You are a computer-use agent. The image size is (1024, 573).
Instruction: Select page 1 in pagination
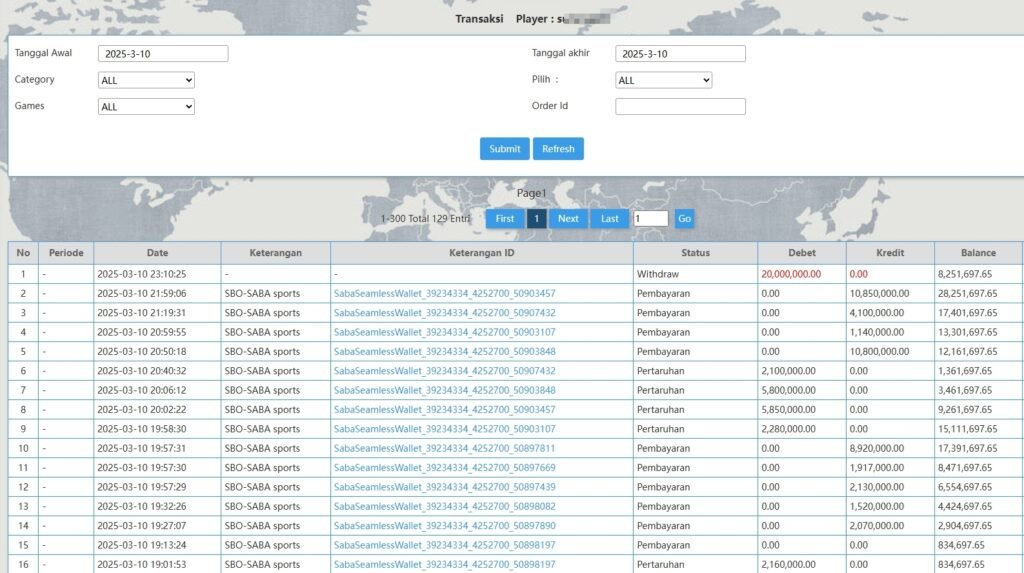(x=537, y=219)
